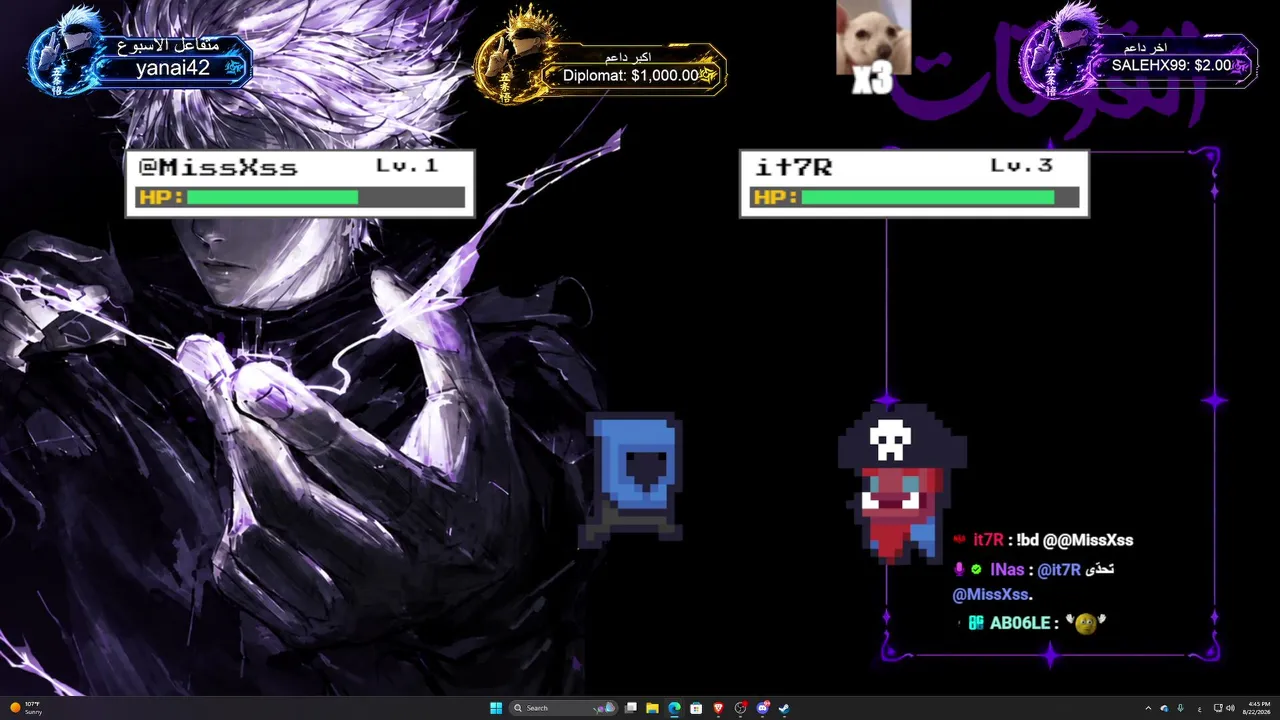This screenshot has height=720, width=1280.
Task: Open the OBS Studio taskbar icon
Action: tap(740, 708)
